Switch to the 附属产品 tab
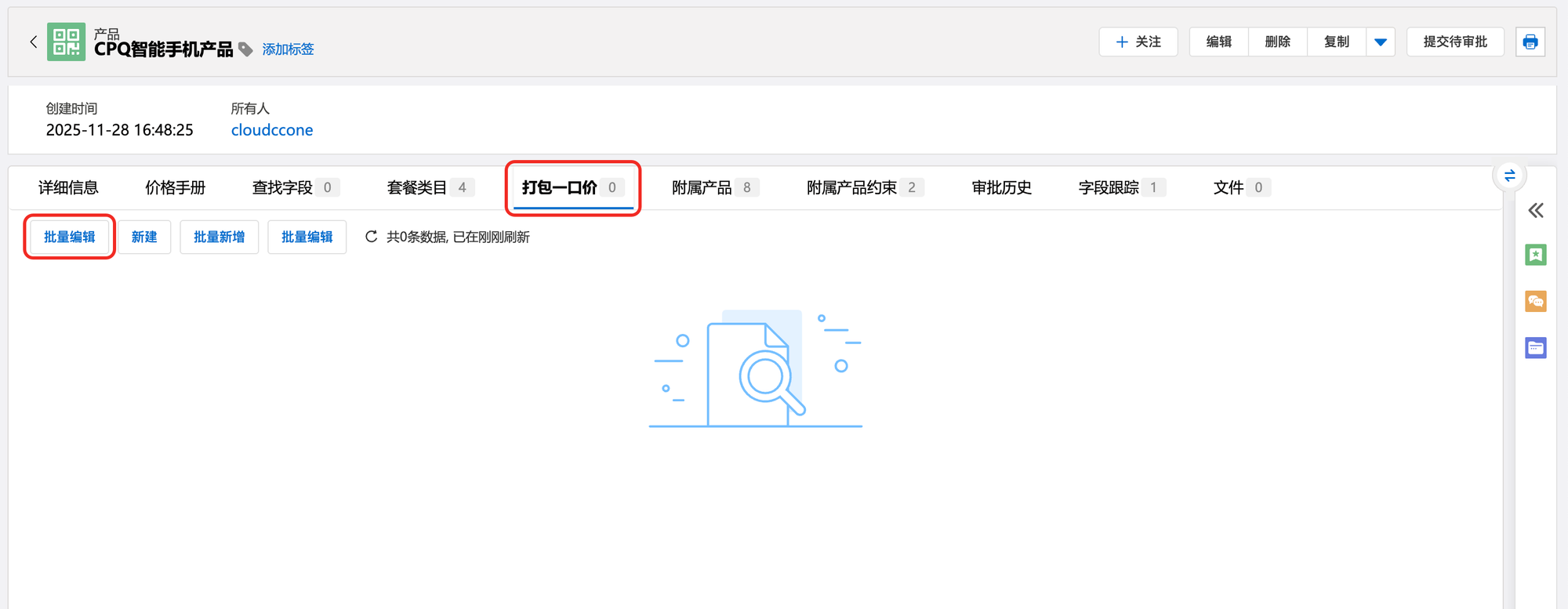 (x=702, y=187)
